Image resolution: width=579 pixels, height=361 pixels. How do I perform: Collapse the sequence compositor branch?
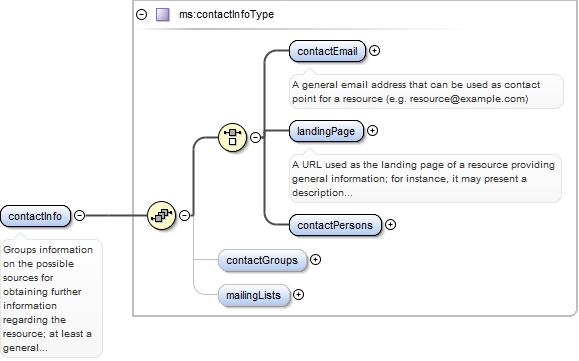pyautogui.click(x=184, y=215)
